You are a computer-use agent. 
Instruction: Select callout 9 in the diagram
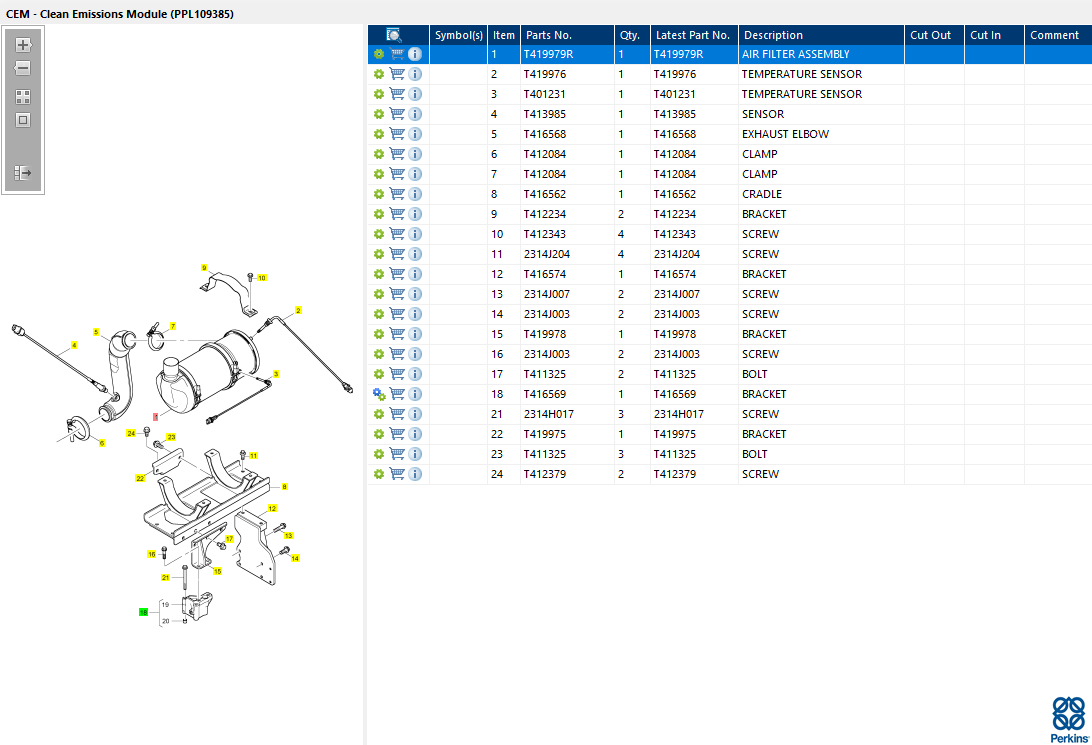(x=204, y=267)
